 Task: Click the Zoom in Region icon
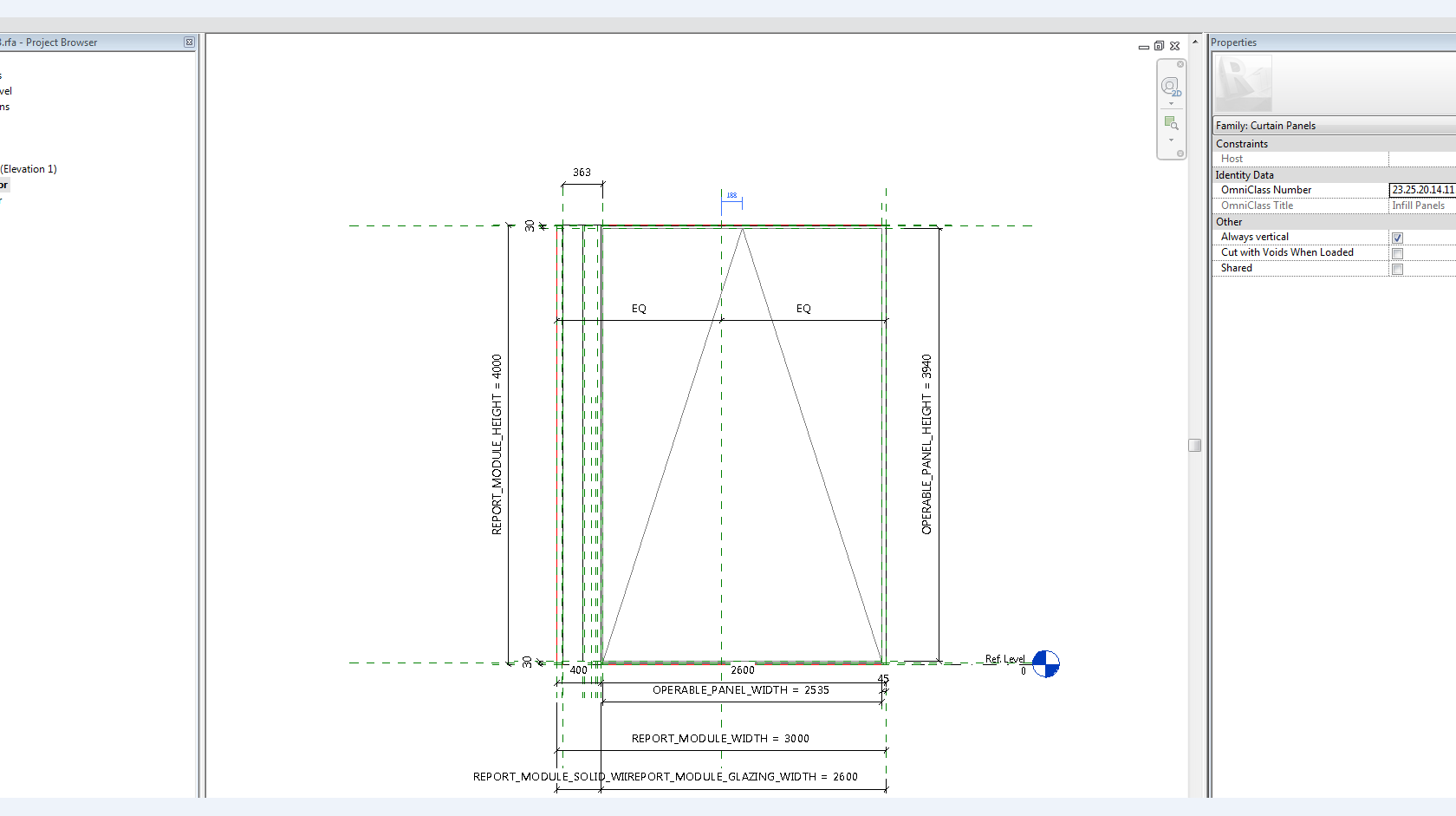(x=1171, y=123)
